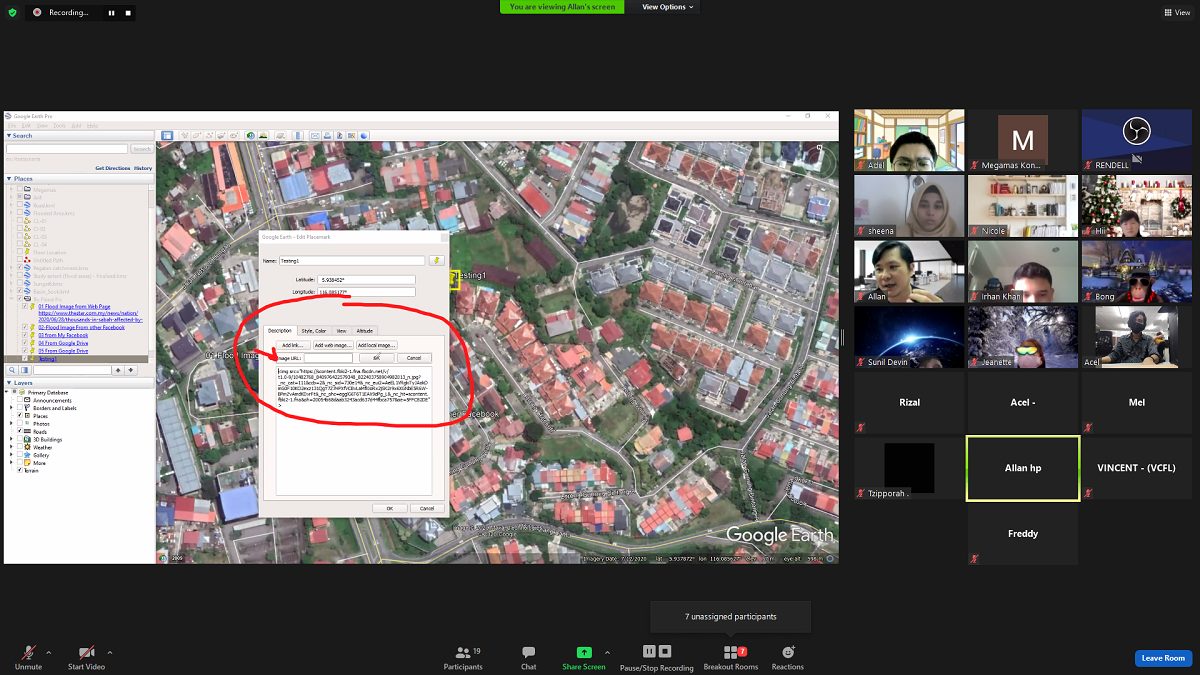This screenshot has height=675, width=1200.
Task: Click the Unmute microphone icon
Action: click(29, 652)
